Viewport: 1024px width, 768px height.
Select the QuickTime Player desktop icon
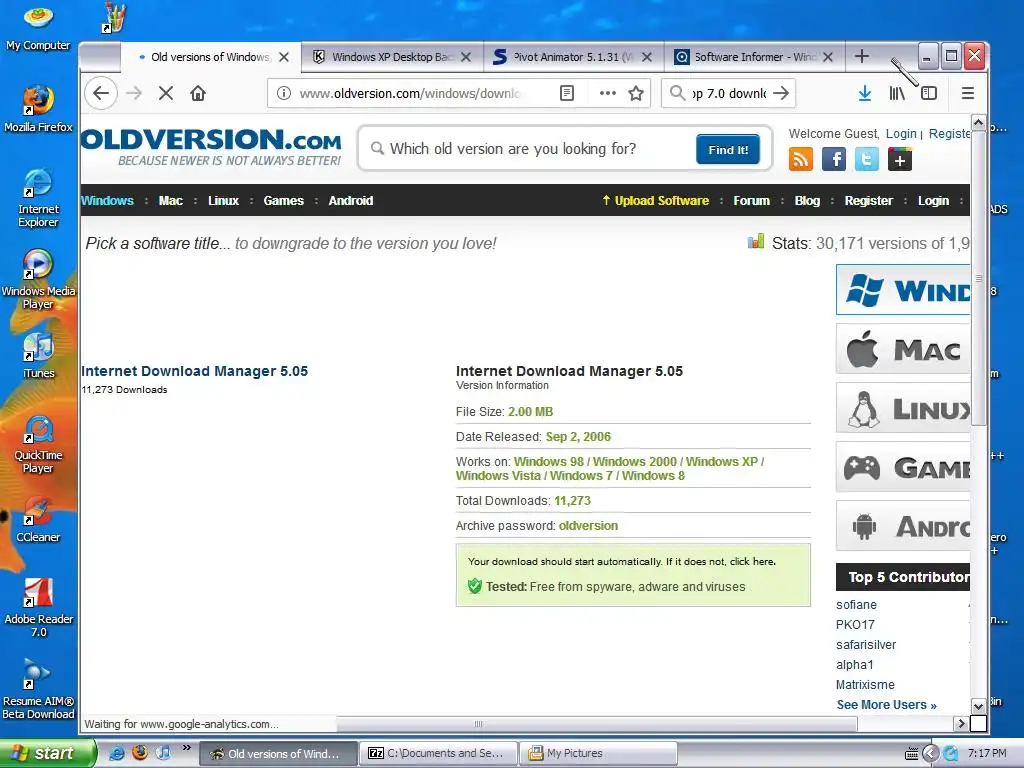pos(38,444)
